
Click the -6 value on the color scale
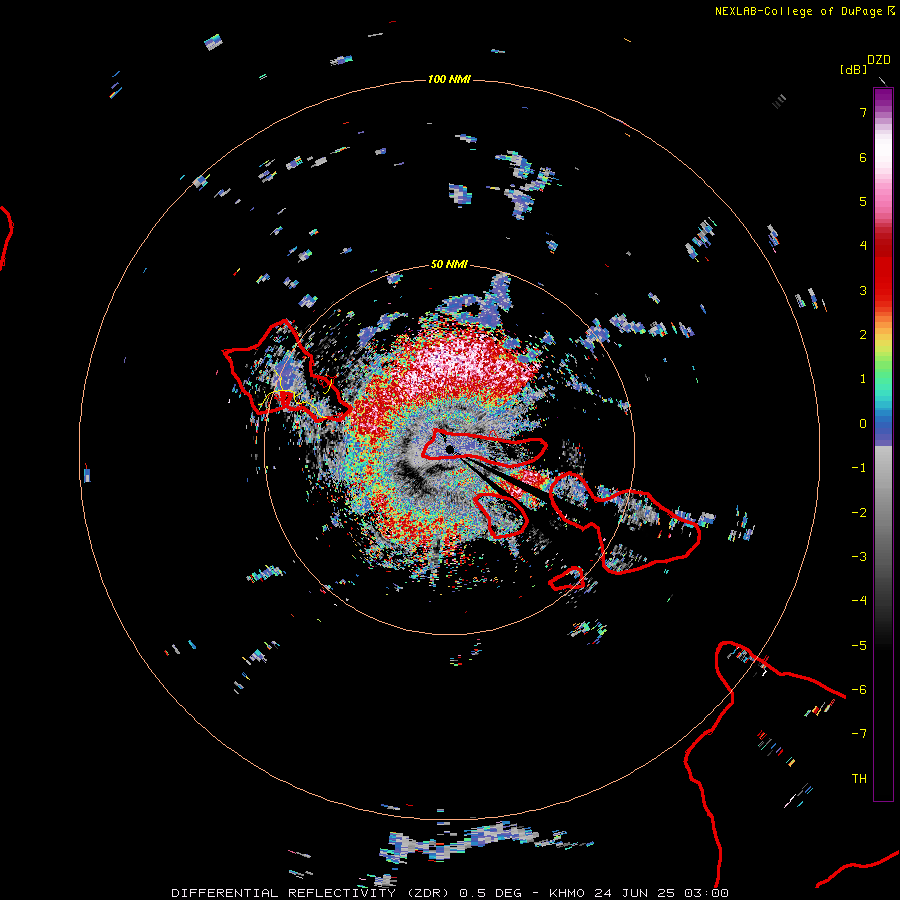pos(859,690)
